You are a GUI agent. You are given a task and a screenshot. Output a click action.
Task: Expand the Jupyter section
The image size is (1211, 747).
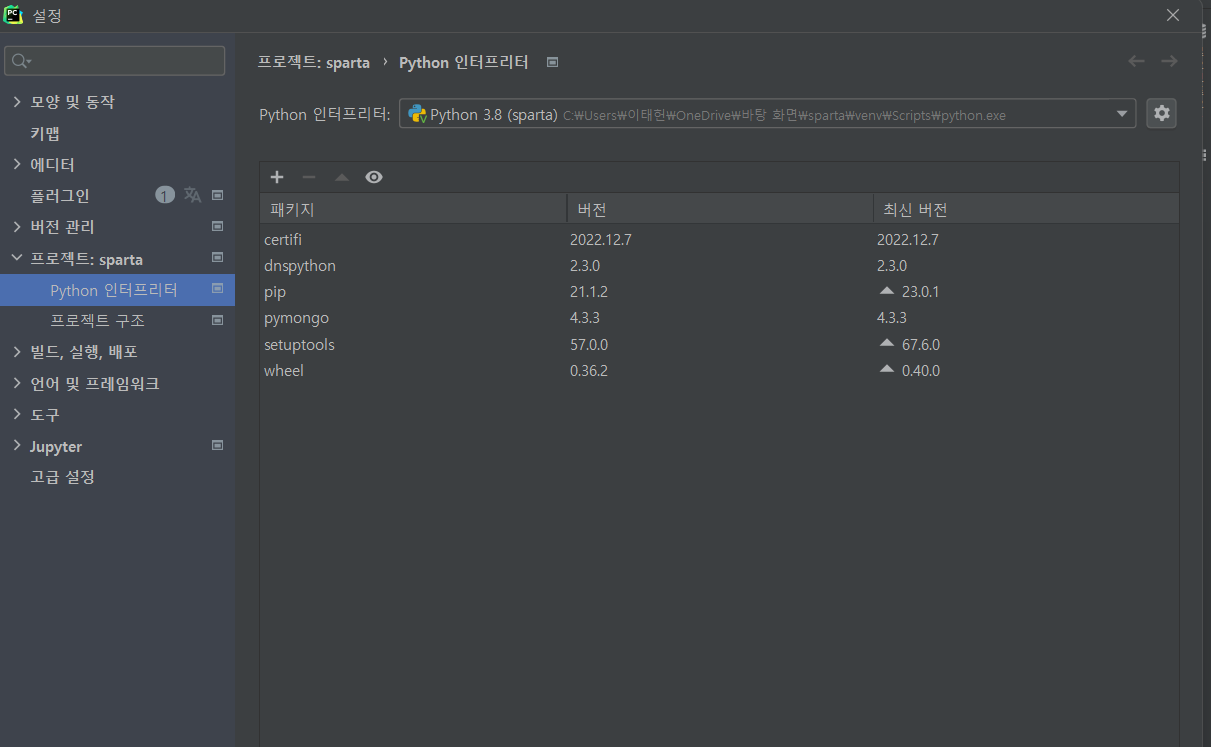[x=16, y=446]
